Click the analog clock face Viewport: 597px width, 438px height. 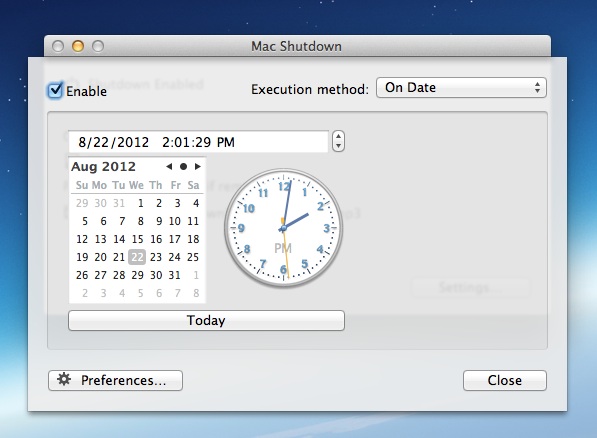284,228
